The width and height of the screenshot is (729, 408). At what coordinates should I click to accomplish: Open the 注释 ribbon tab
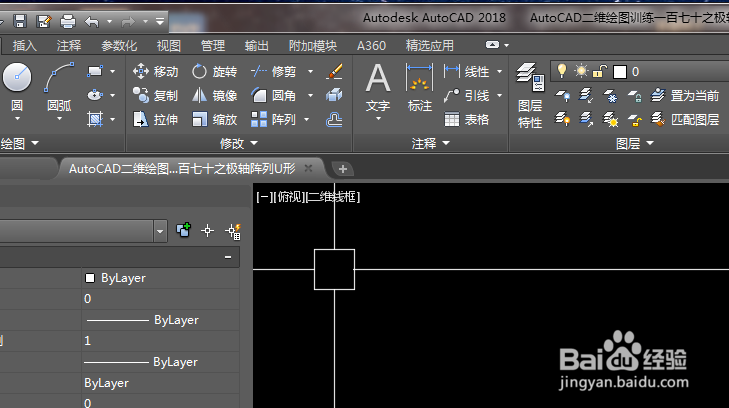click(x=69, y=46)
